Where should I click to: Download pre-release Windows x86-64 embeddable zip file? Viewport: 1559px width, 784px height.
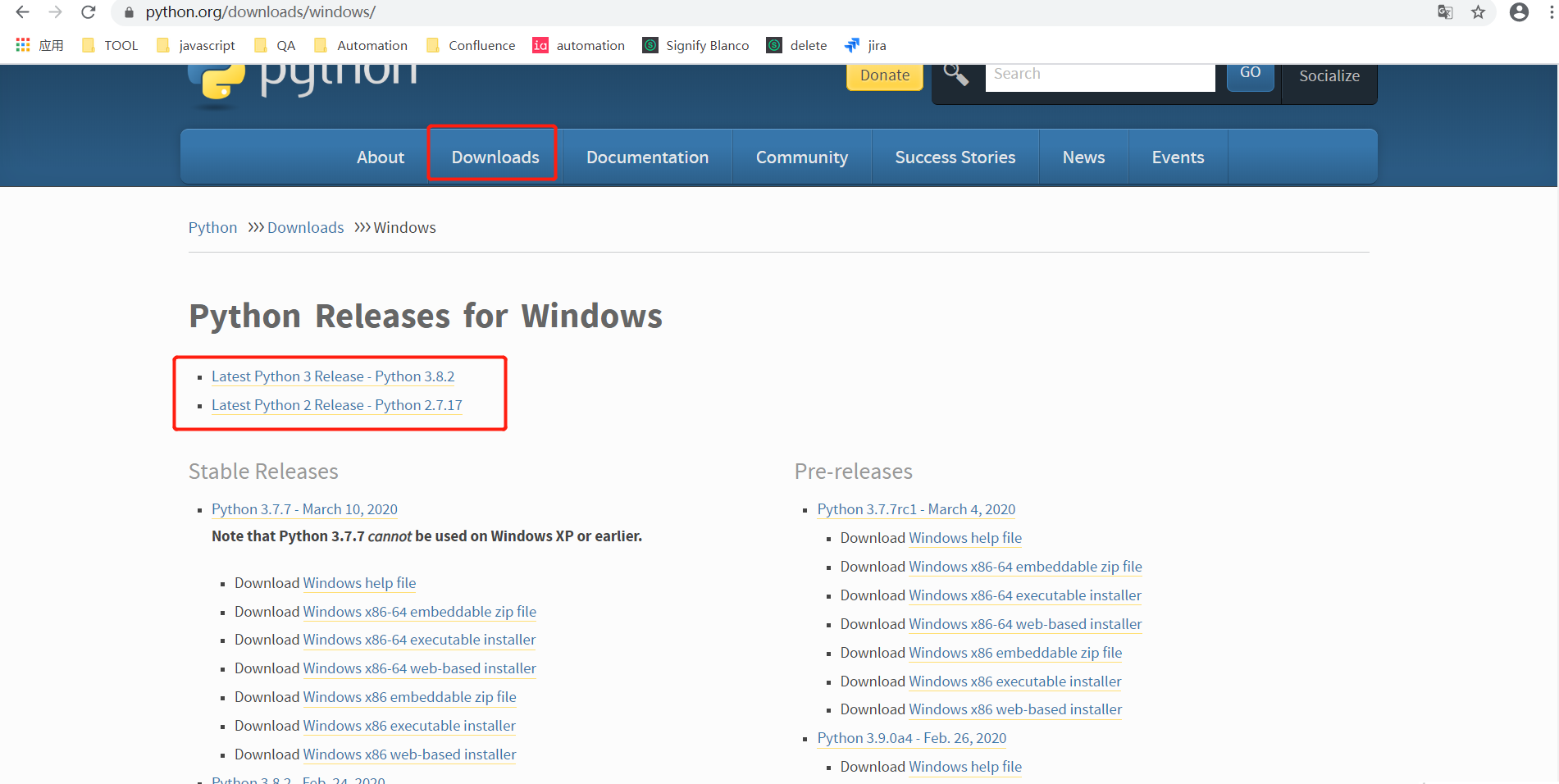click(1026, 567)
